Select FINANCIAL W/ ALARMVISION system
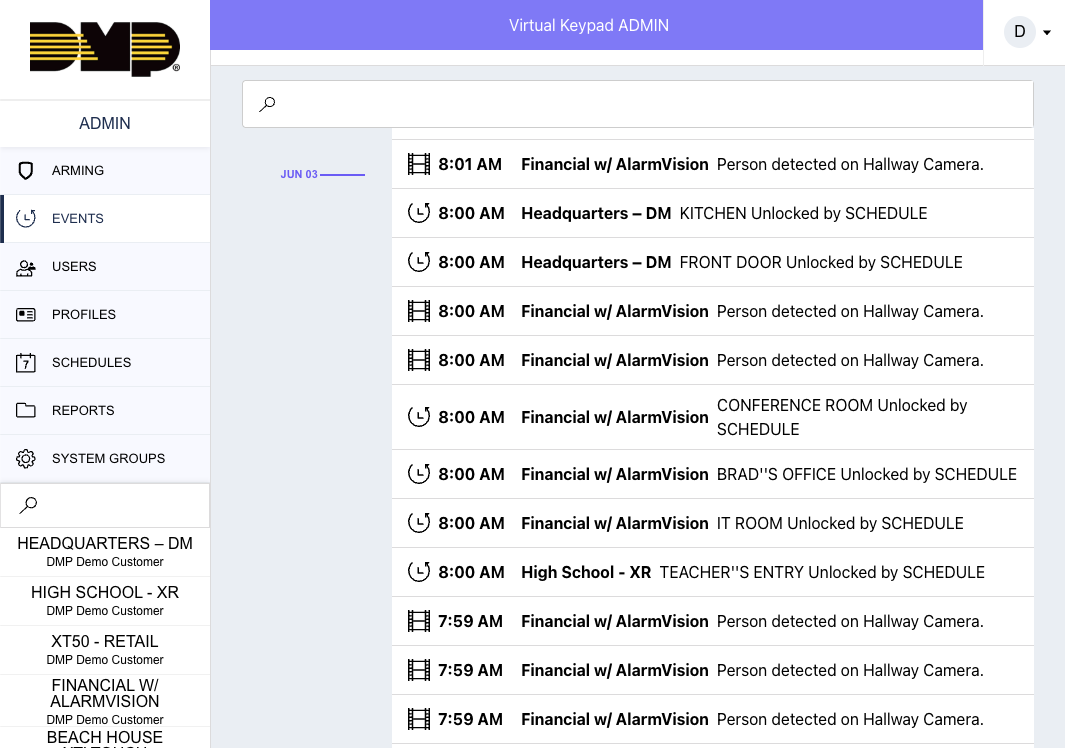The height and width of the screenshot is (748, 1065). (x=105, y=701)
